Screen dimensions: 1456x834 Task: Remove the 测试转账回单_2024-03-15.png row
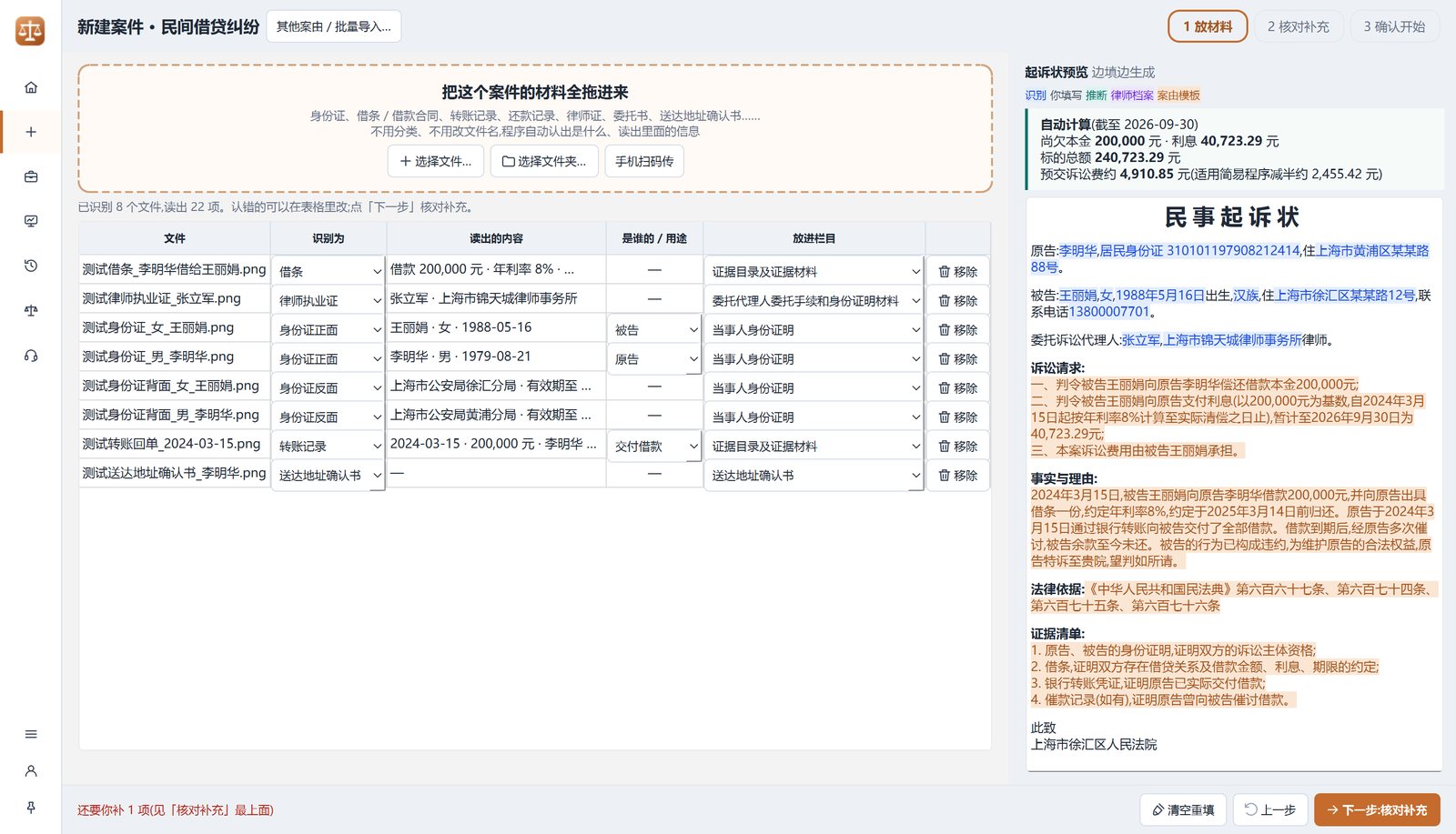point(958,446)
